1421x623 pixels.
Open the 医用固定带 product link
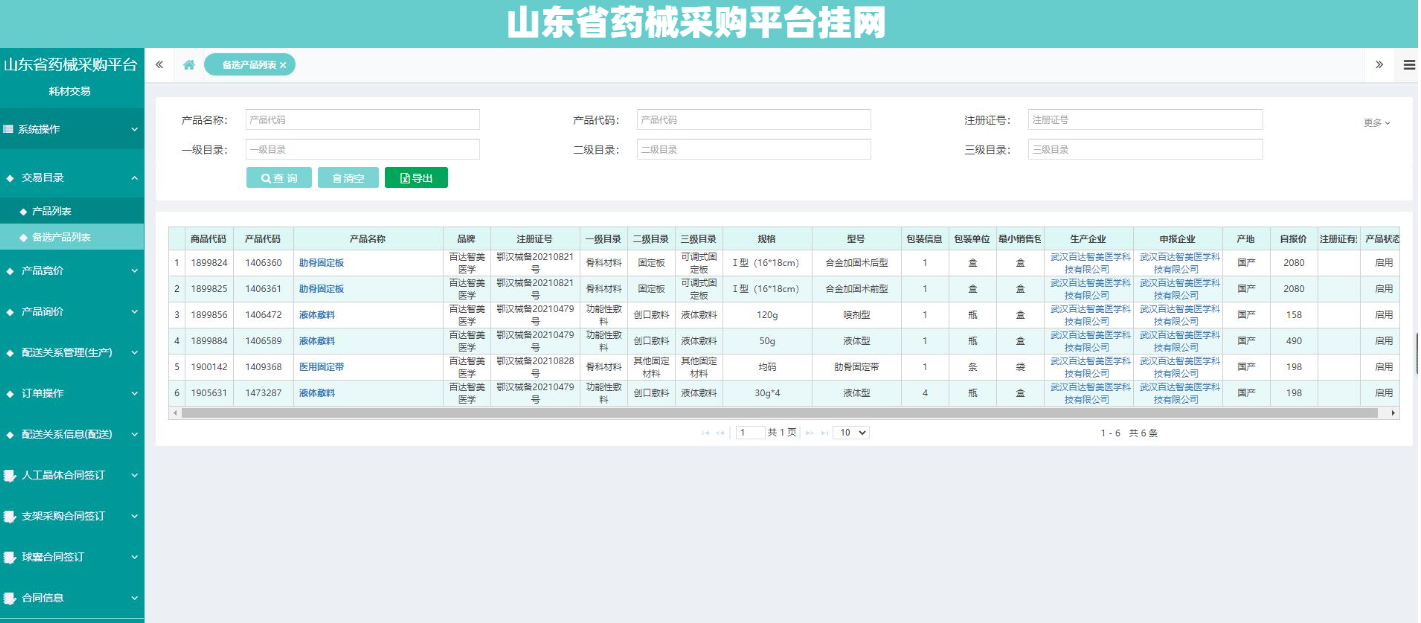click(x=321, y=367)
